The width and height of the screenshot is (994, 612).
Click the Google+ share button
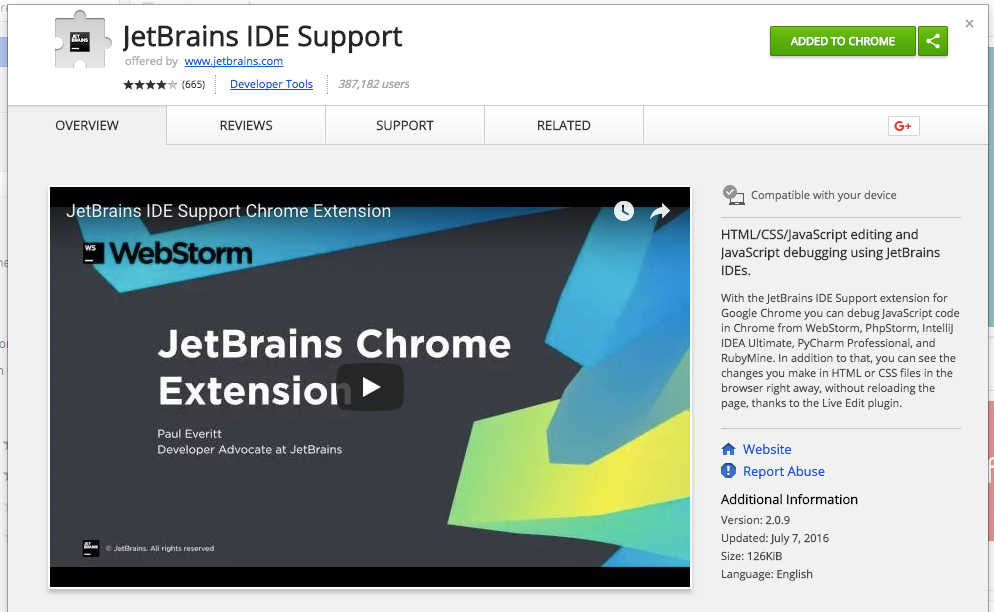click(x=903, y=126)
